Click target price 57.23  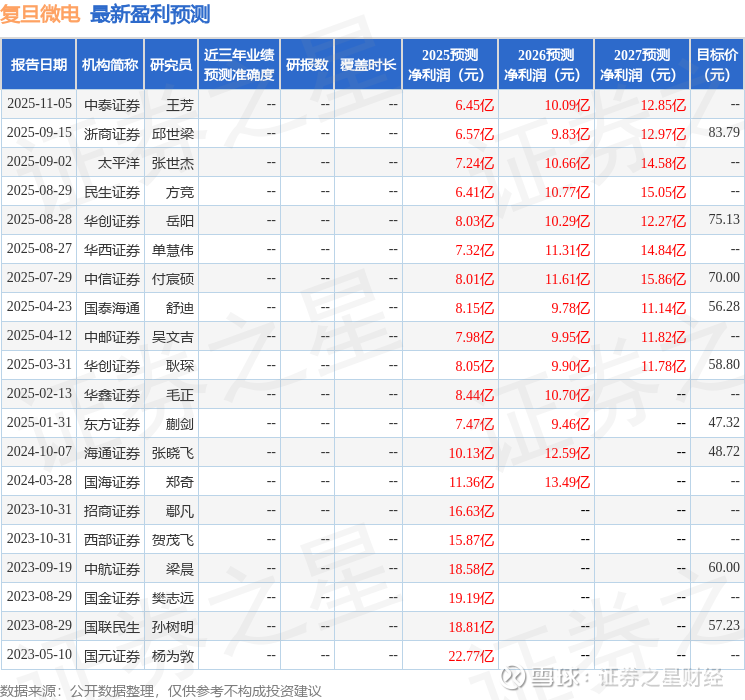click(x=724, y=625)
